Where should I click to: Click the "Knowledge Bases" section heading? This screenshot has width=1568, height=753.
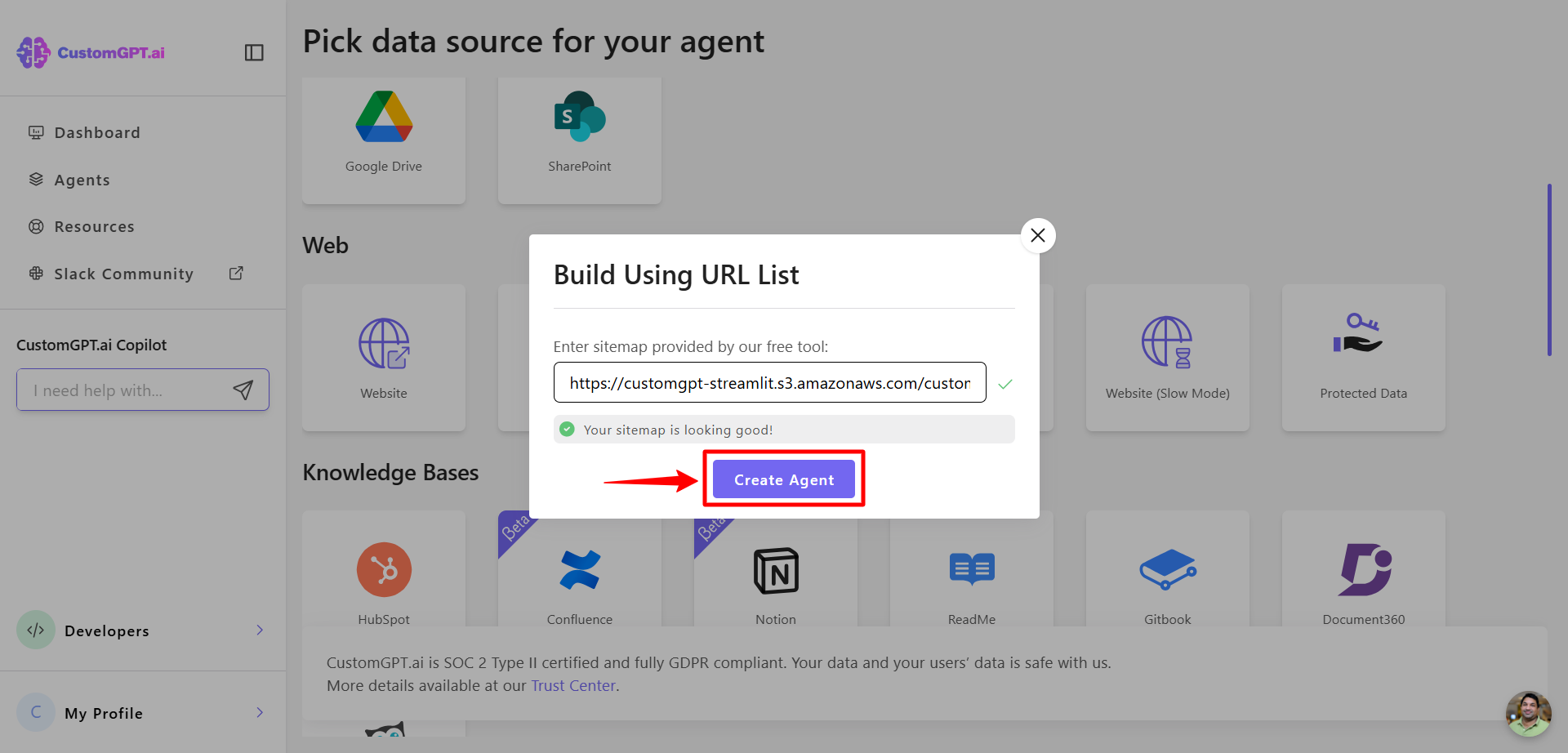(x=390, y=472)
